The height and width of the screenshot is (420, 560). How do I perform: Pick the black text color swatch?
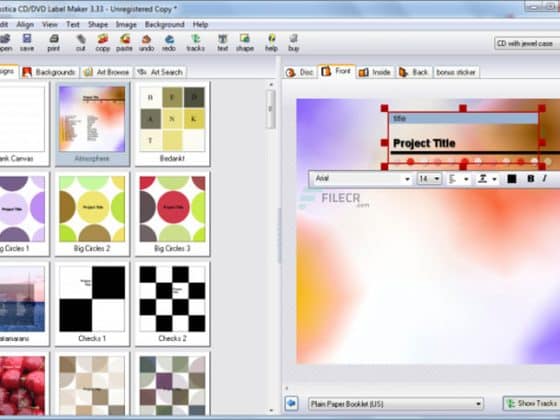pos(511,179)
